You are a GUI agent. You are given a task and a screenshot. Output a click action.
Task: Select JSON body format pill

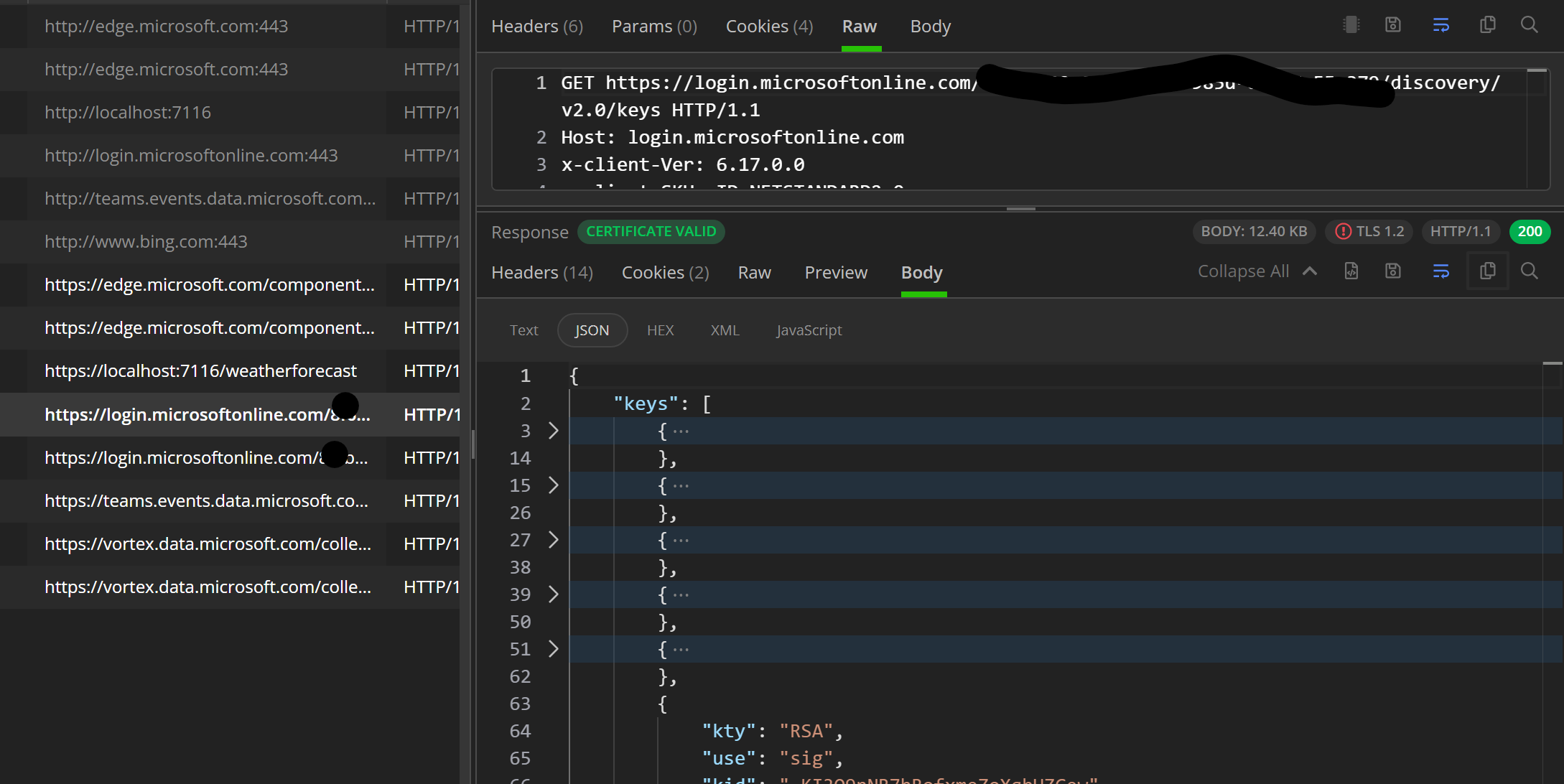click(x=592, y=330)
